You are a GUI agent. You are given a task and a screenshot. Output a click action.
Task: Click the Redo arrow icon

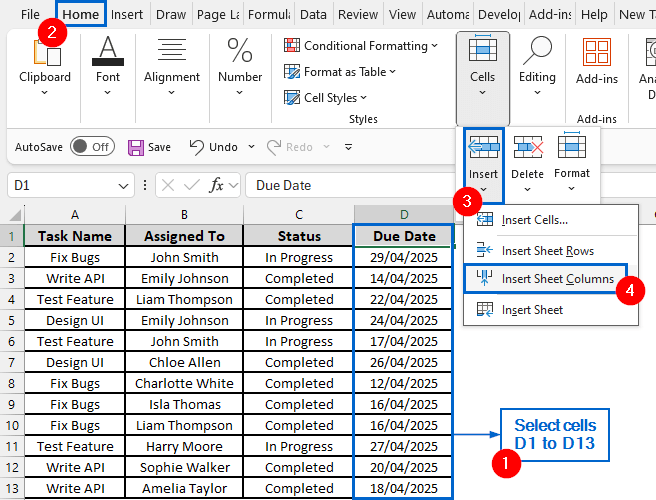(274, 147)
